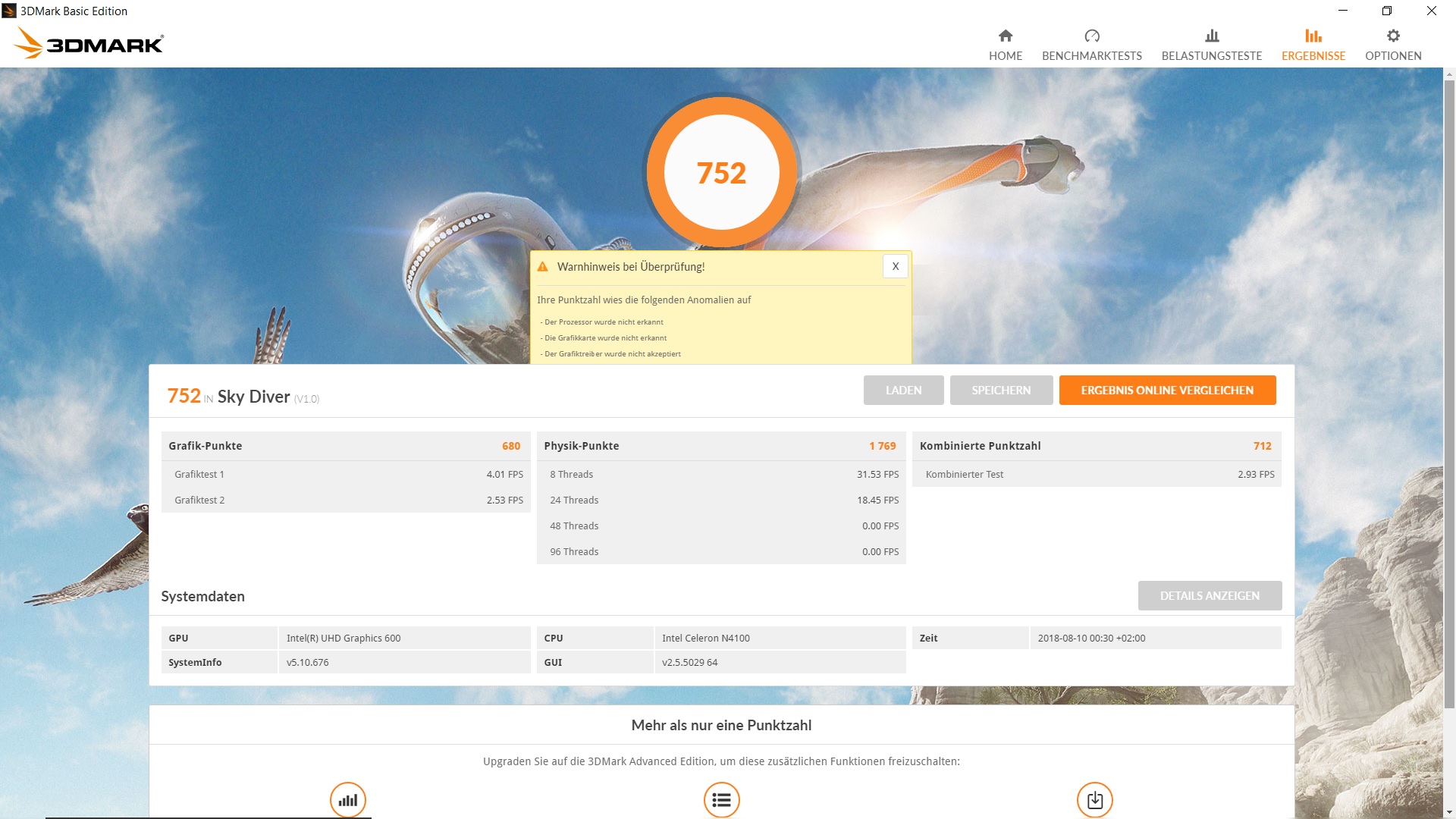The height and width of the screenshot is (819, 1456).
Task: Open Benchmarktests gauge icon
Action: pyautogui.click(x=1092, y=36)
